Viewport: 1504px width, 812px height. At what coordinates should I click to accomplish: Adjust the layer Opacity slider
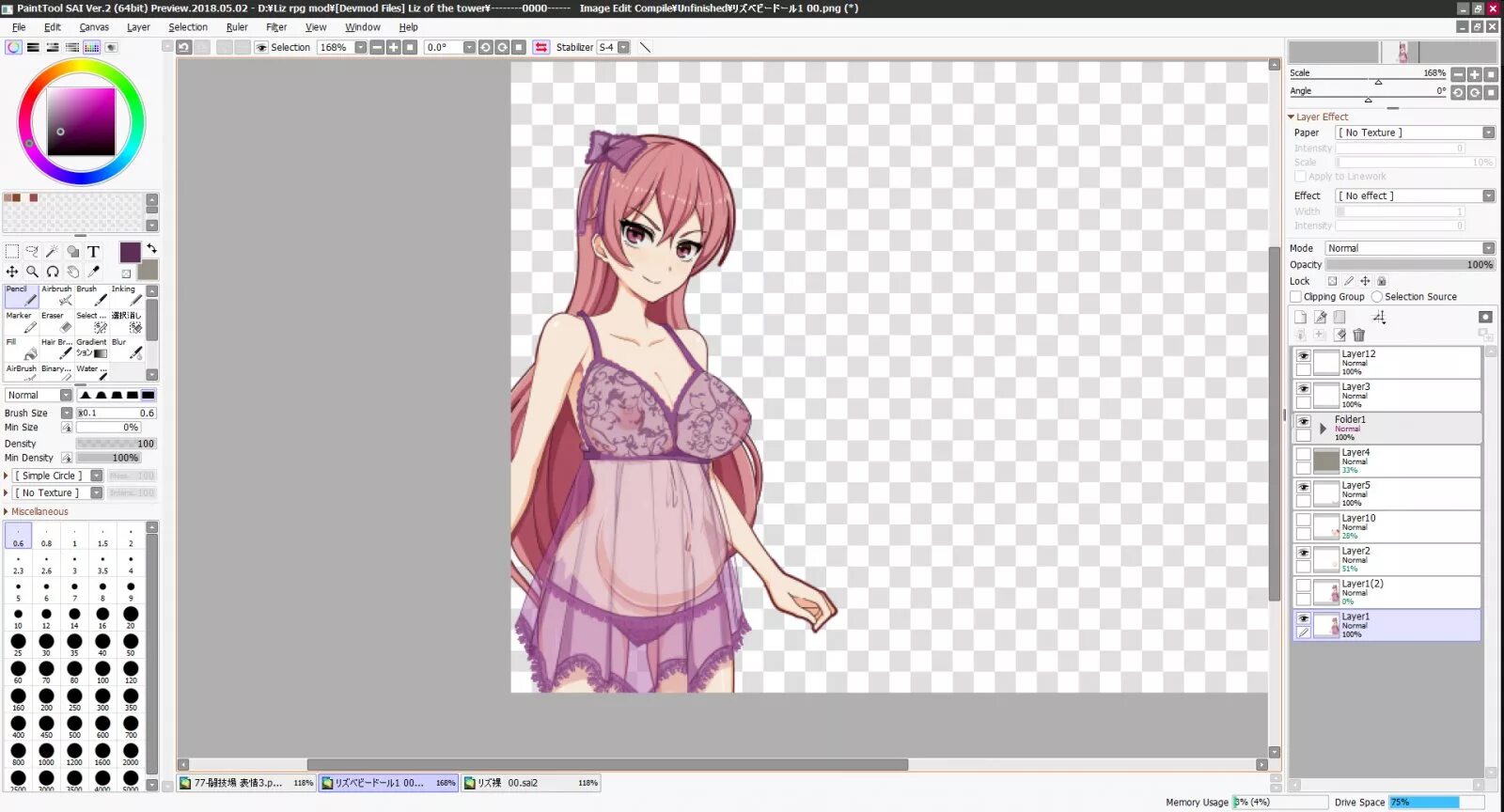click(x=1410, y=265)
